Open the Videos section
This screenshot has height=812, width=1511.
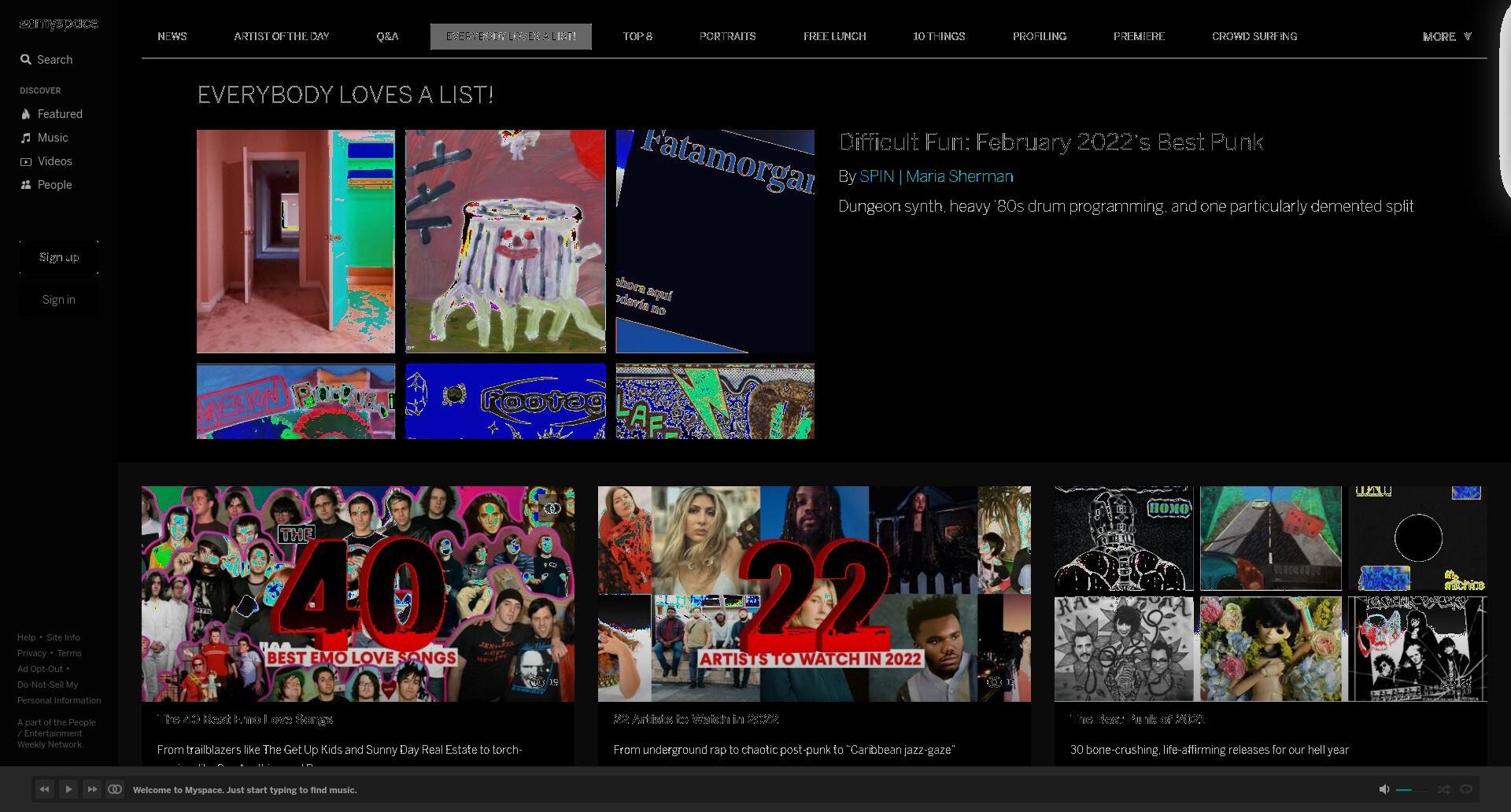tap(46, 161)
